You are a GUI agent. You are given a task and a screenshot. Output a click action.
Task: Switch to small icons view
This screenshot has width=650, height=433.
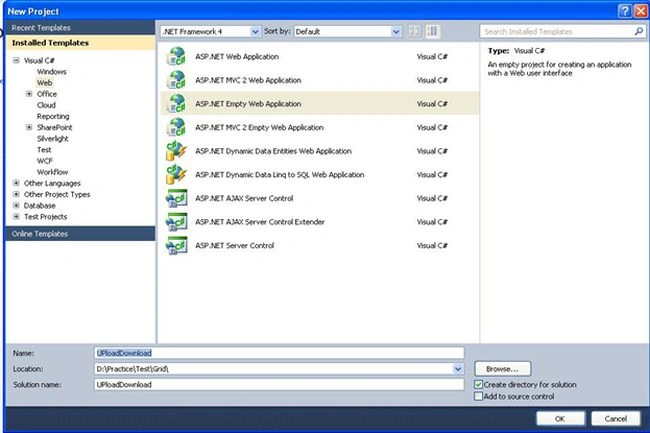[414, 31]
